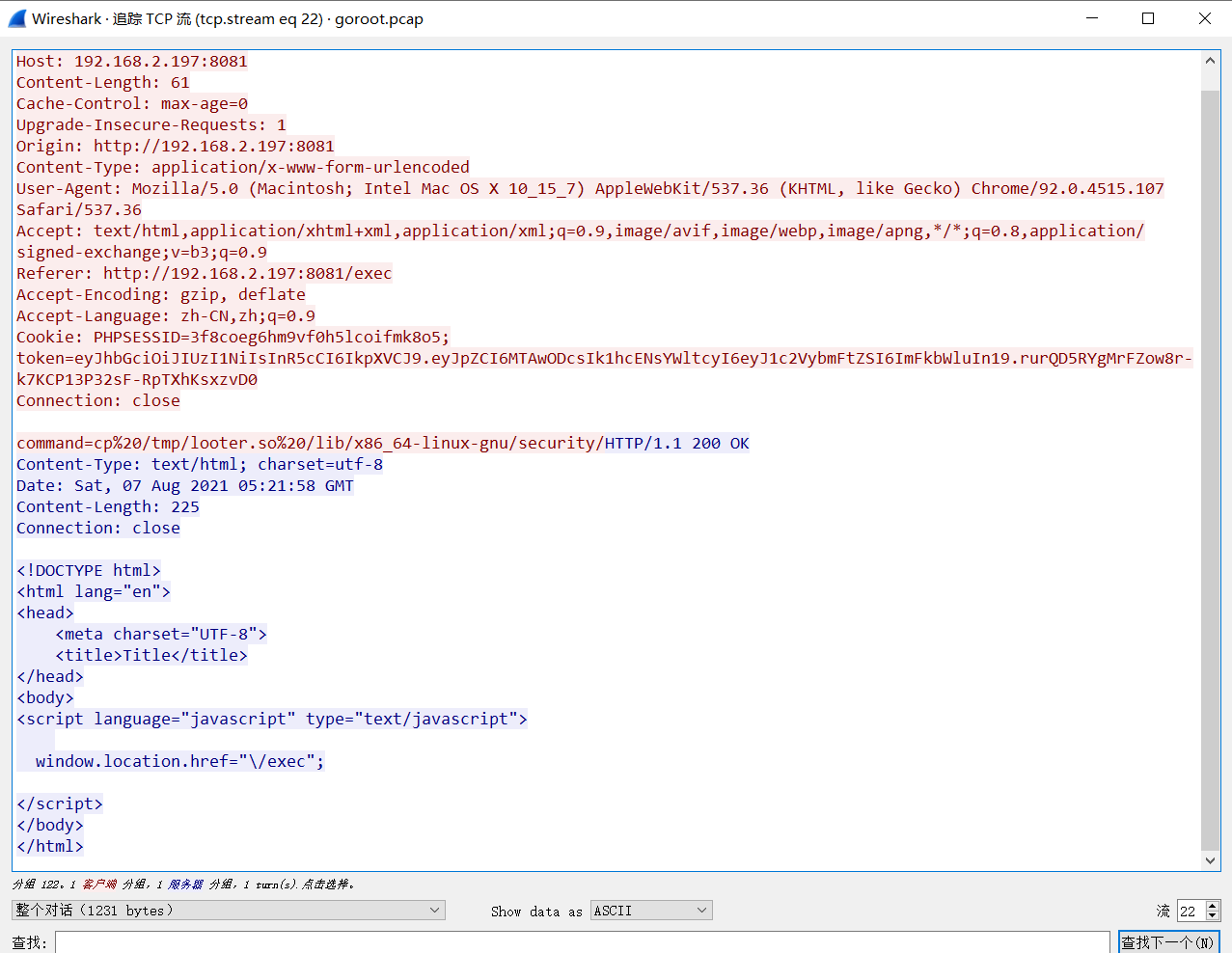Click the vertical scrollbar thumb
Screen dimensions: 1232x953
pos(1210,471)
